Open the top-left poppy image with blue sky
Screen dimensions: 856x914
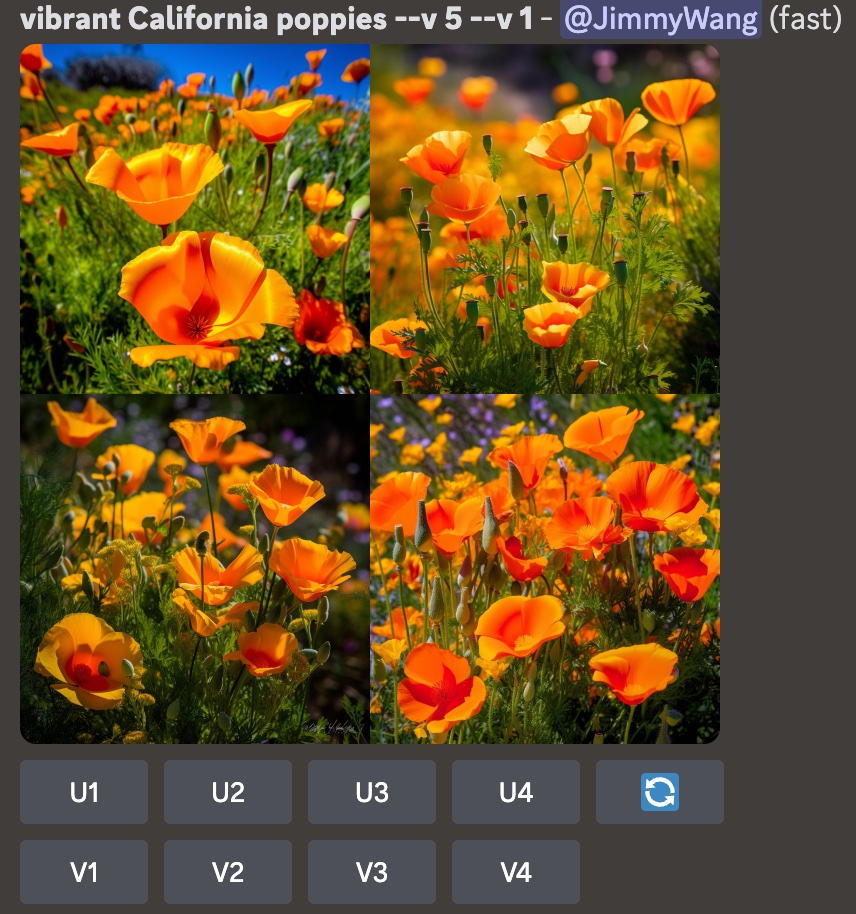[x=195, y=218]
